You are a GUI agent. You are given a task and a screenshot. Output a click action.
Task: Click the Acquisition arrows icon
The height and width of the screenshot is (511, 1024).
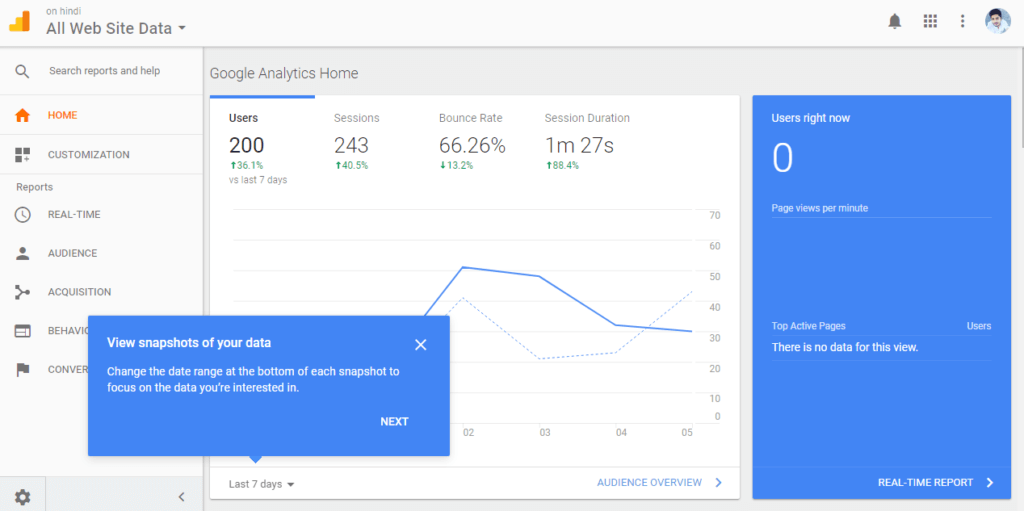click(22, 292)
